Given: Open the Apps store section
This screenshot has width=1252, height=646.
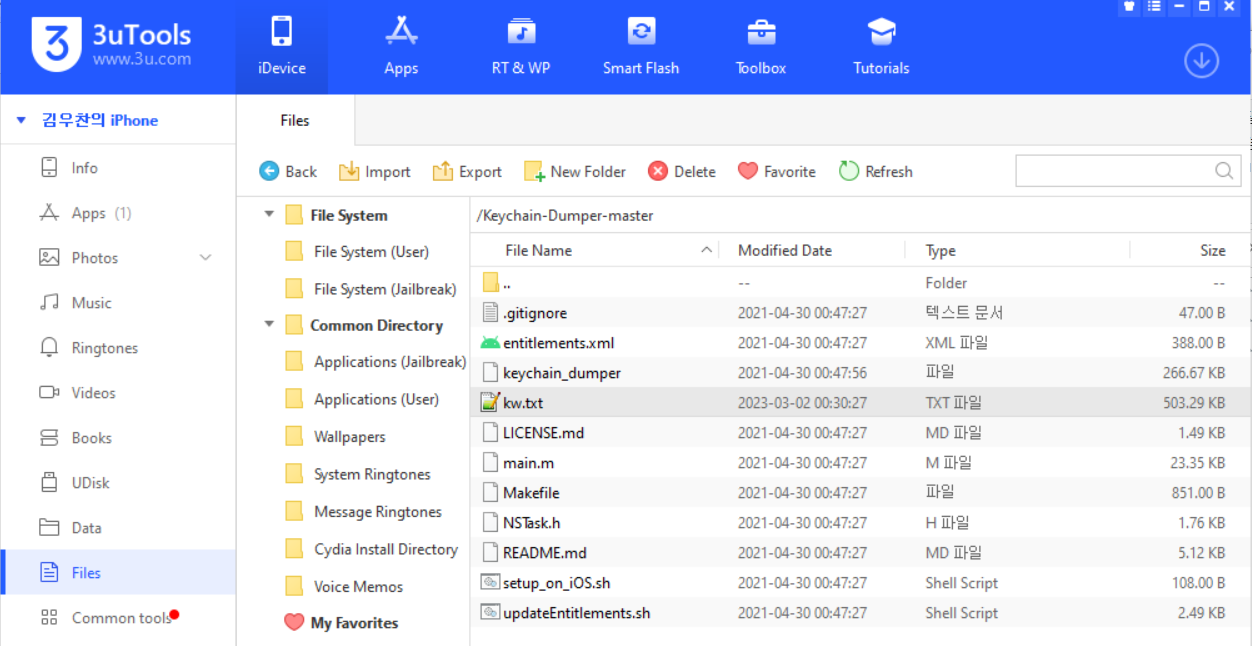Looking at the screenshot, I should click(401, 47).
